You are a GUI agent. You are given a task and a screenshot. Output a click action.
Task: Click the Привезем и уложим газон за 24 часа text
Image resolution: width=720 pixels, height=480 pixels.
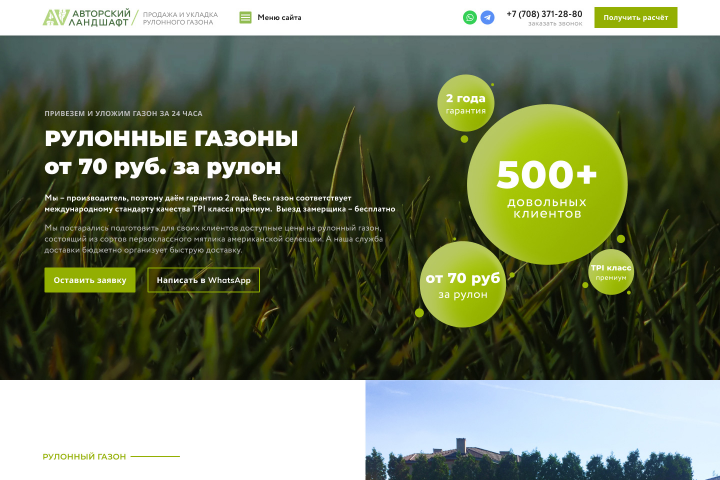[x=124, y=113]
